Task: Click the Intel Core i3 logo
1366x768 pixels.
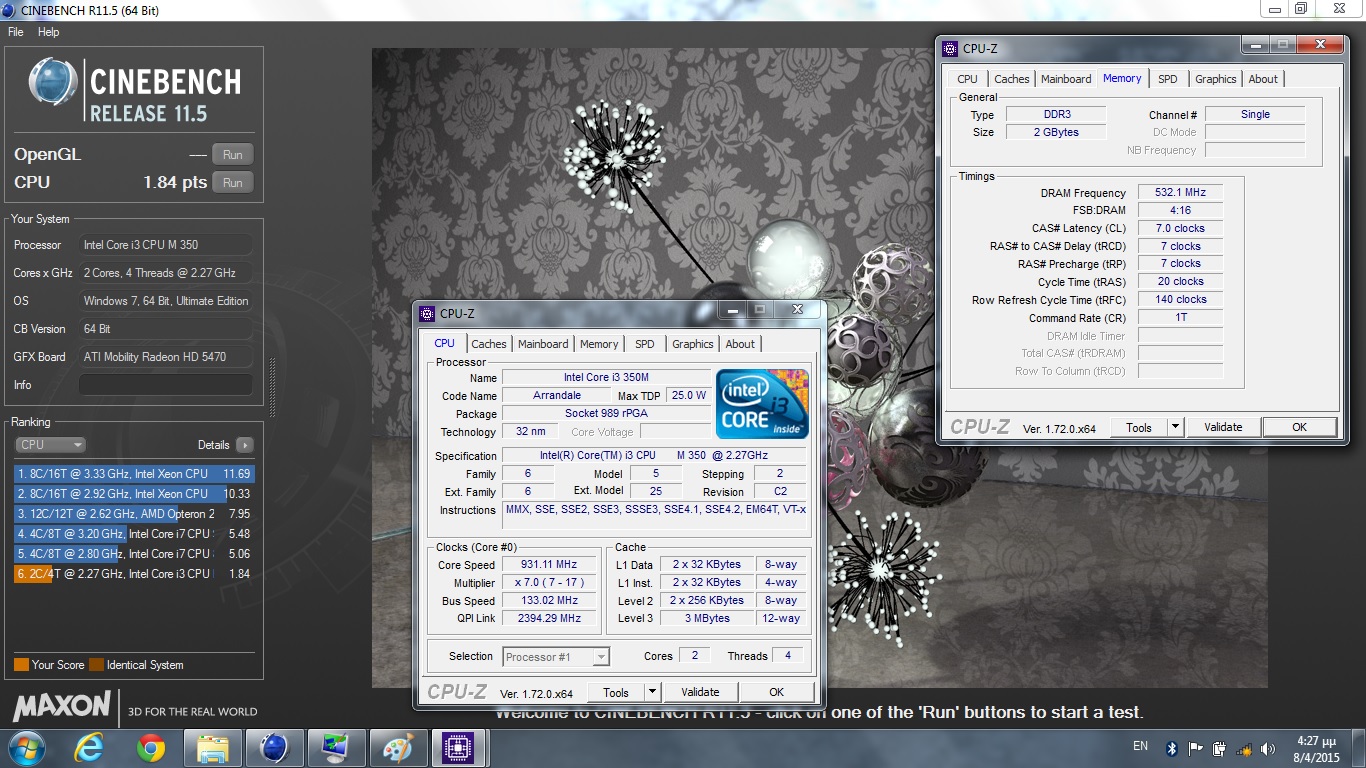Action: pyautogui.click(x=762, y=404)
